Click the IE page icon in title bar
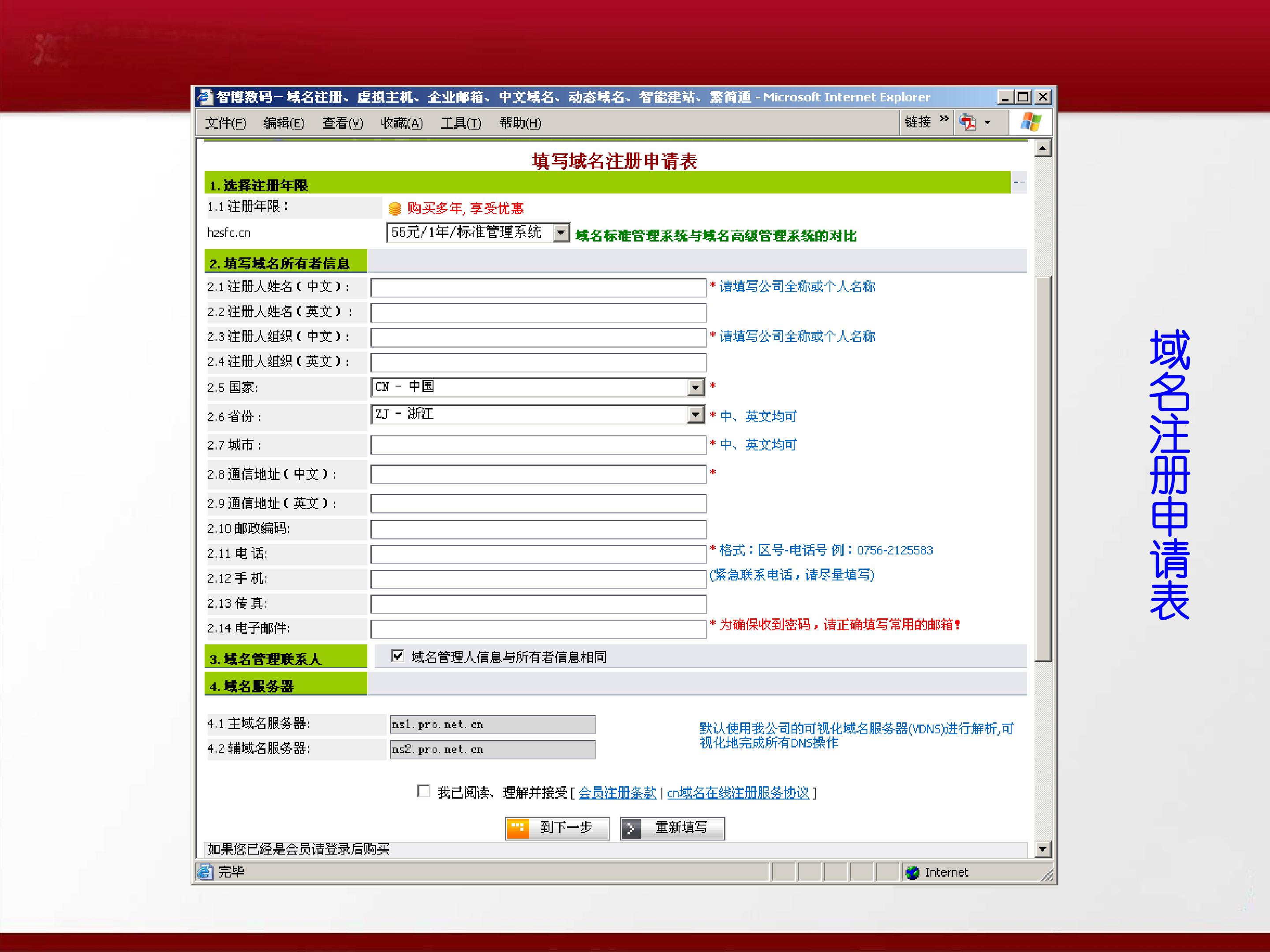1270x952 pixels. tap(205, 97)
